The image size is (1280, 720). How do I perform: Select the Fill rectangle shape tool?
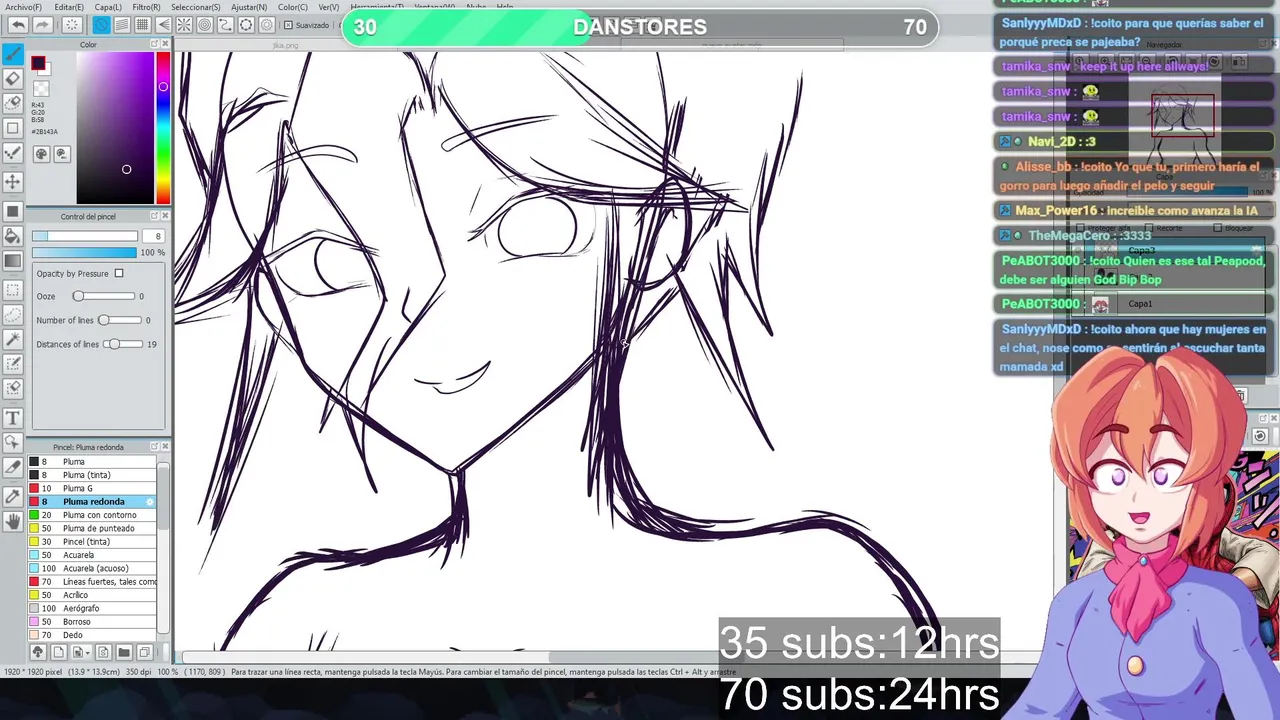(13, 211)
